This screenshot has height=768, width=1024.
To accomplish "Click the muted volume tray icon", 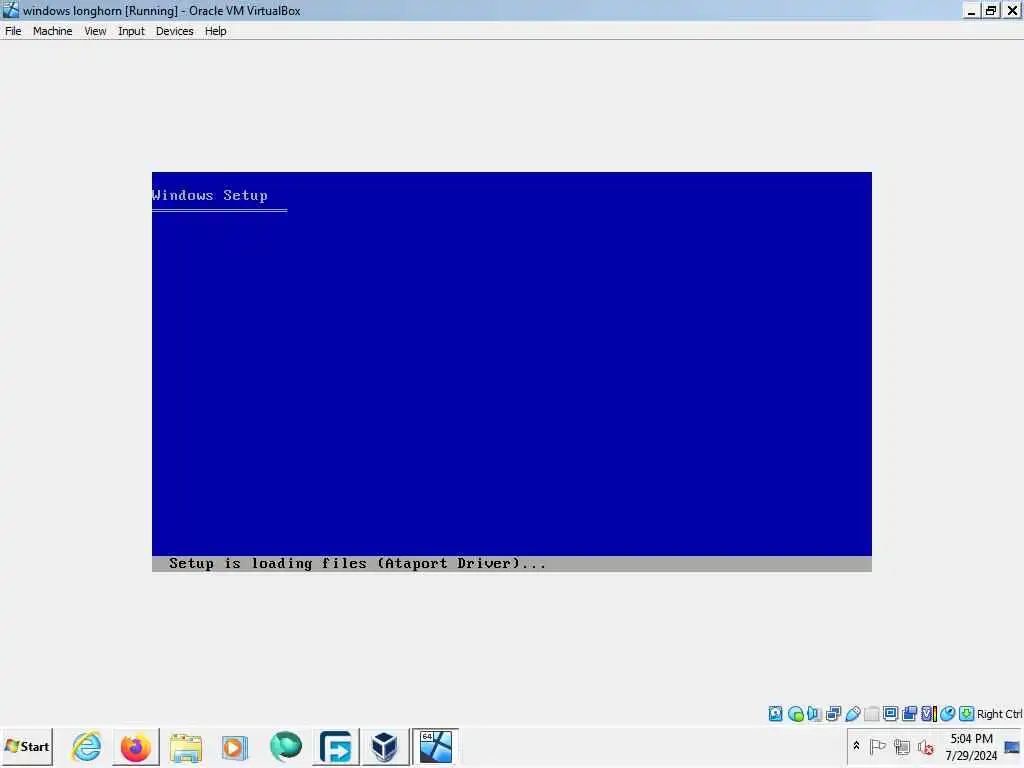I will (925, 746).
